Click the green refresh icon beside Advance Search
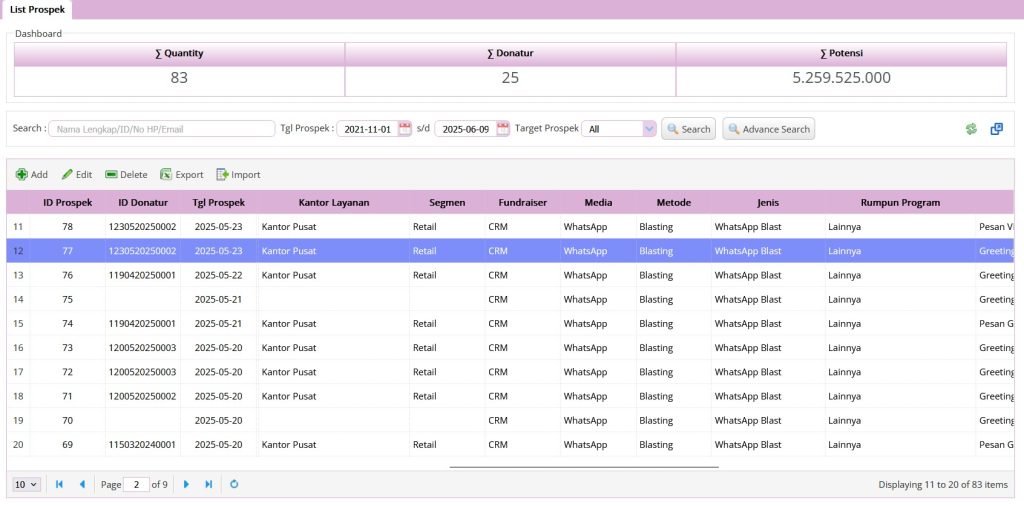This screenshot has width=1024, height=506. [970, 129]
